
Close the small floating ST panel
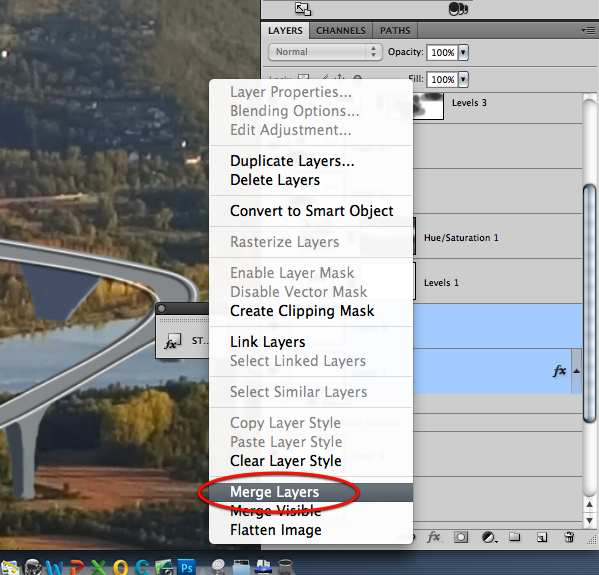162,308
